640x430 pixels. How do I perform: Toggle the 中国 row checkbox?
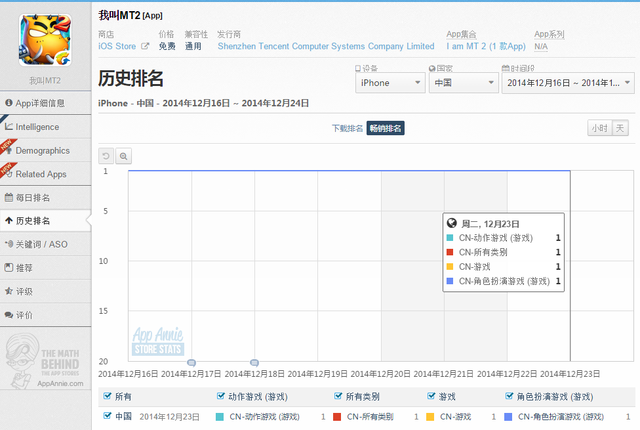[107, 416]
